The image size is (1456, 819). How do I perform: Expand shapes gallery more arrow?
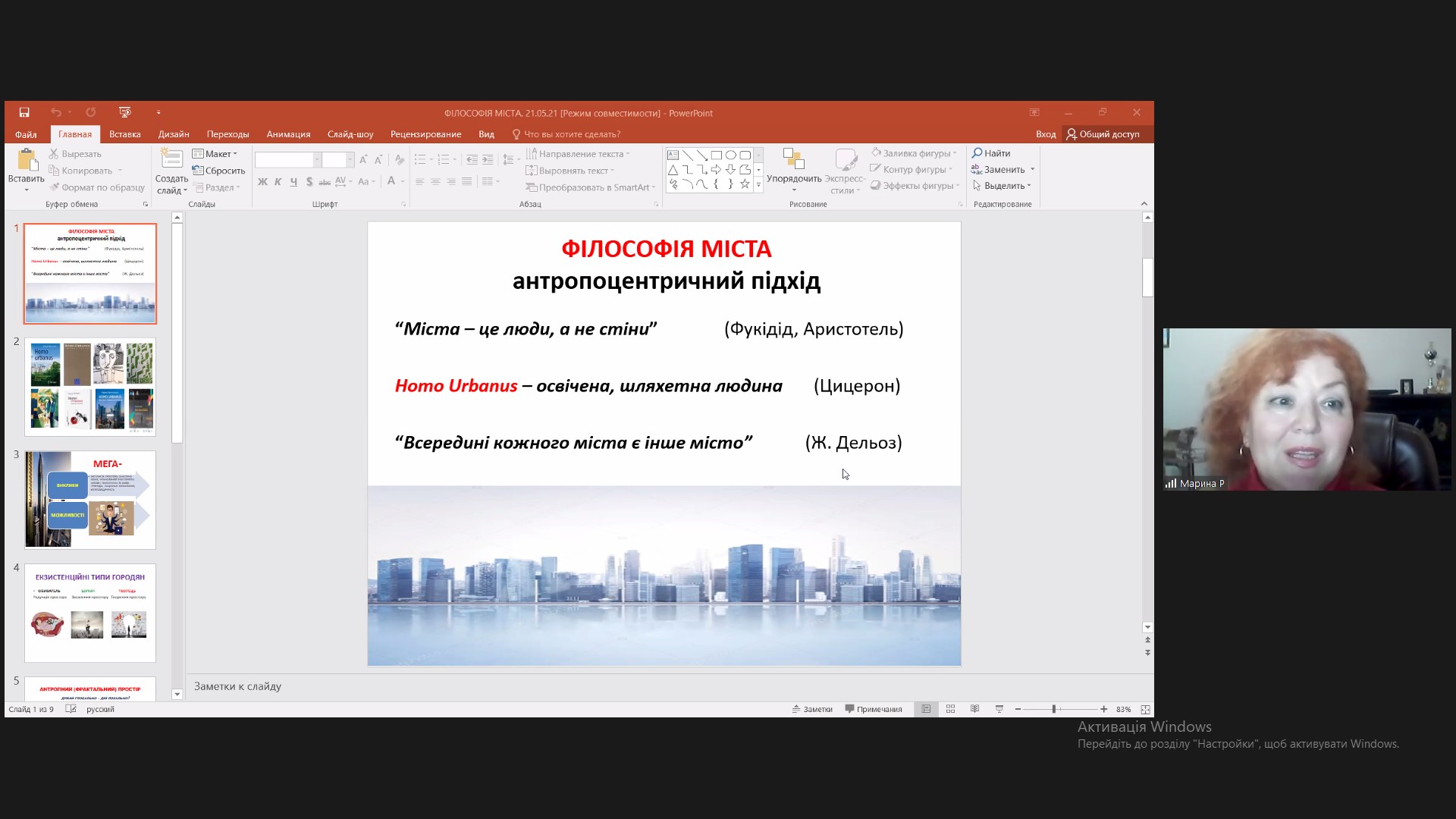click(x=758, y=184)
